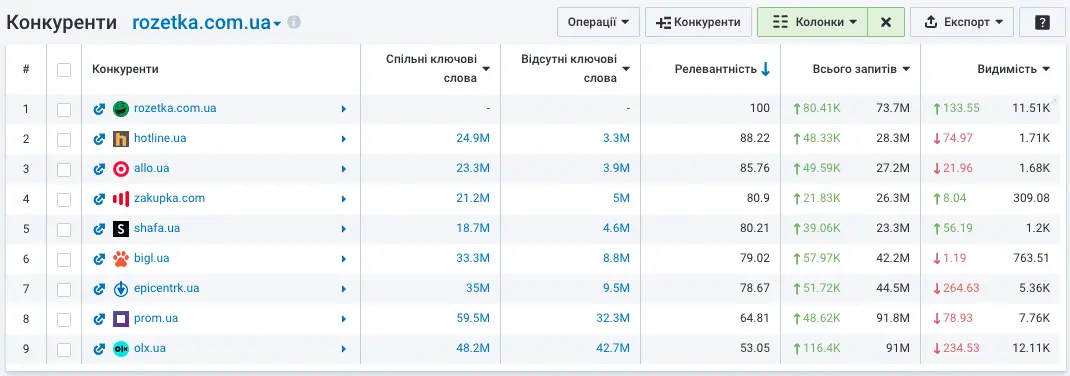The image size is (1070, 376).
Task: Click the Релевантність sort arrow icon
Action: coord(766,69)
